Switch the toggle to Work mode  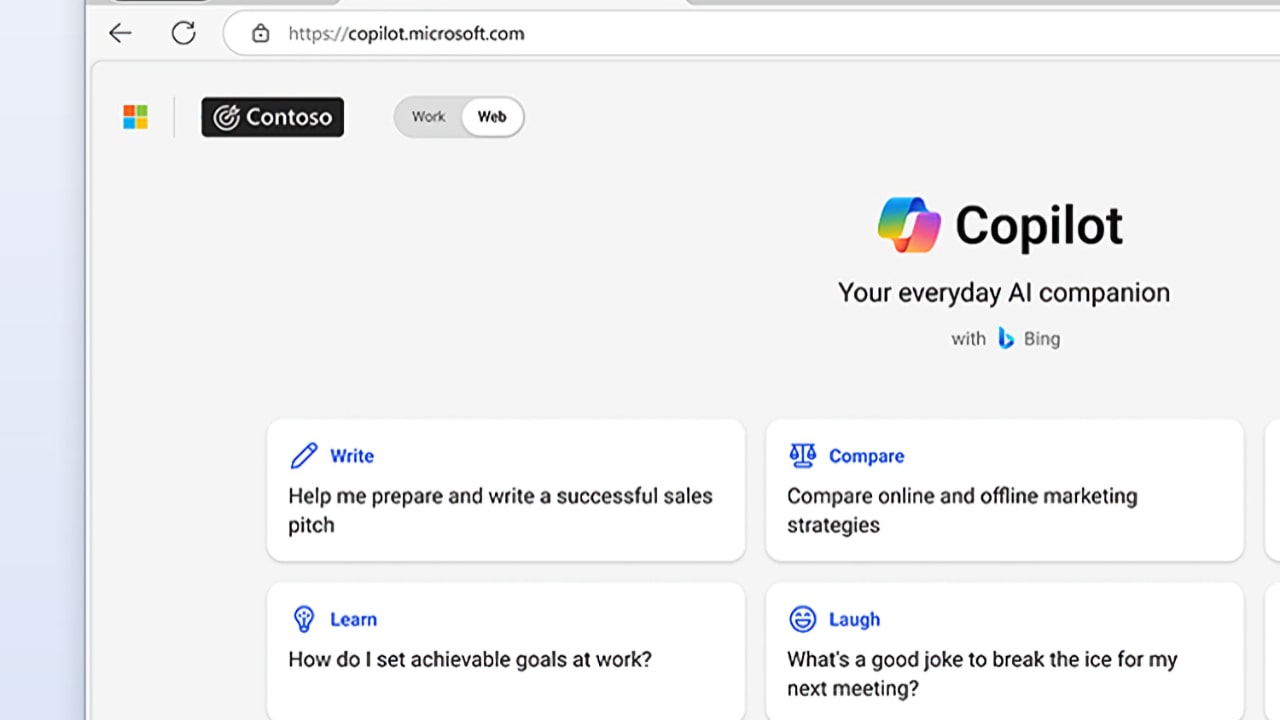click(x=428, y=116)
